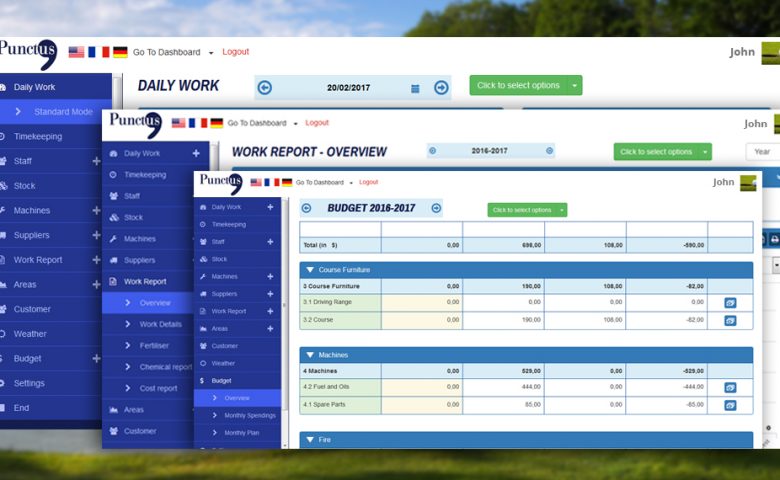The height and width of the screenshot is (480, 780).
Task: Click detail icon in 3.2 Course row
Action: (x=730, y=320)
